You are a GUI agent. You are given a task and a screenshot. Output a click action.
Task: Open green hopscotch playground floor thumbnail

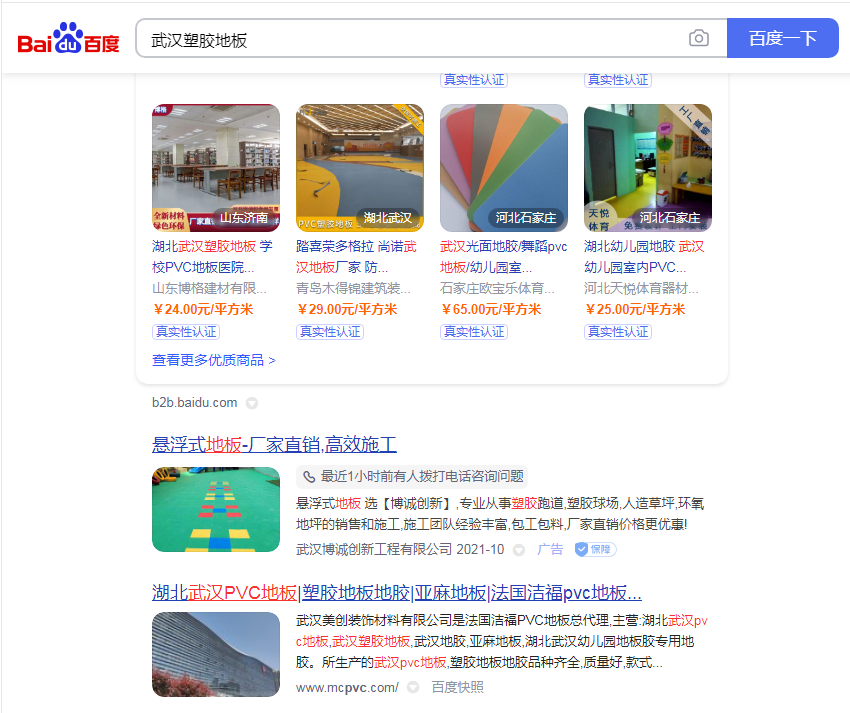[215, 509]
